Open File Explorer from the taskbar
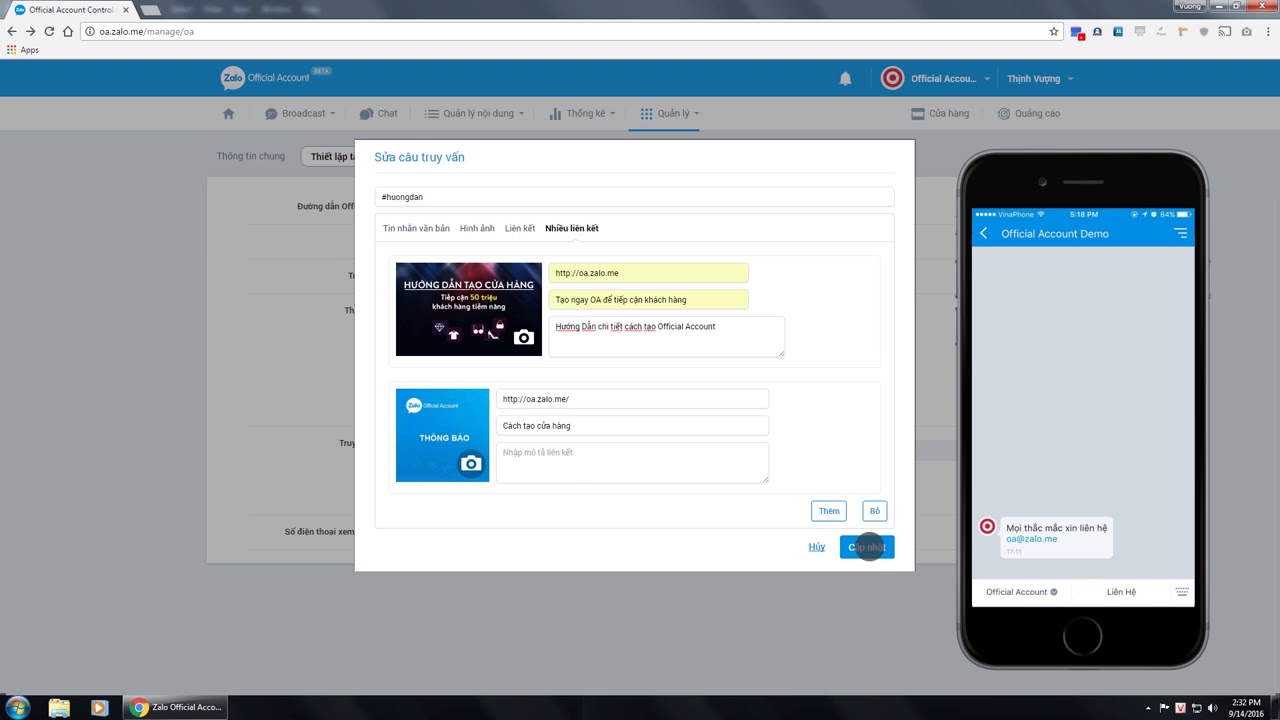Viewport: 1280px width, 720px height. [59, 707]
